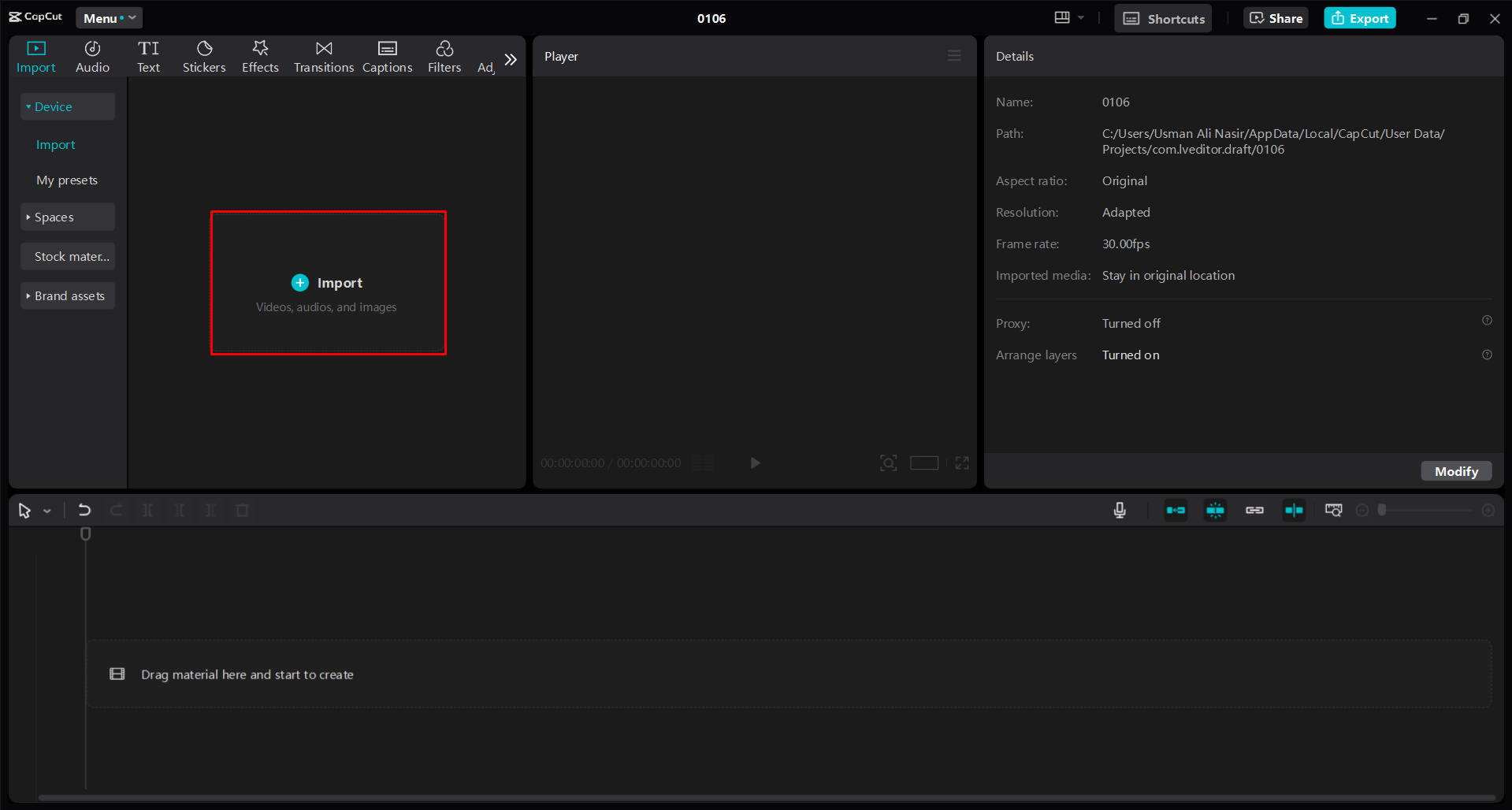
Task: Open the Filters panel
Action: pos(444,56)
